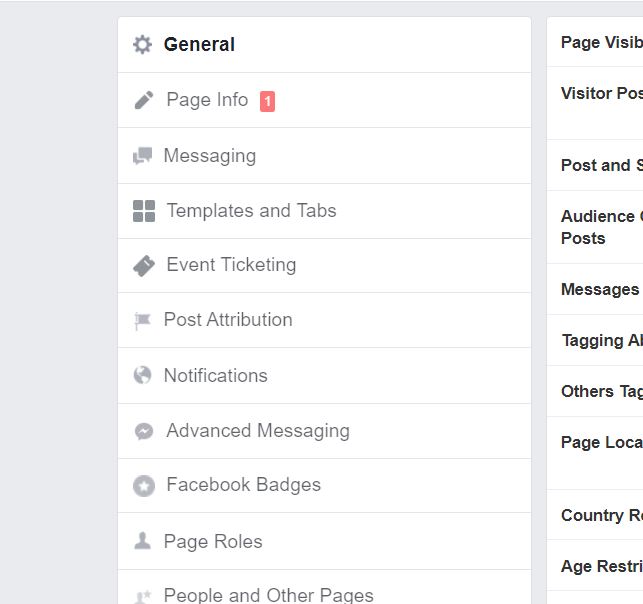
Task: Click the Visitor Posts setting row
Action: pos(595,103)
